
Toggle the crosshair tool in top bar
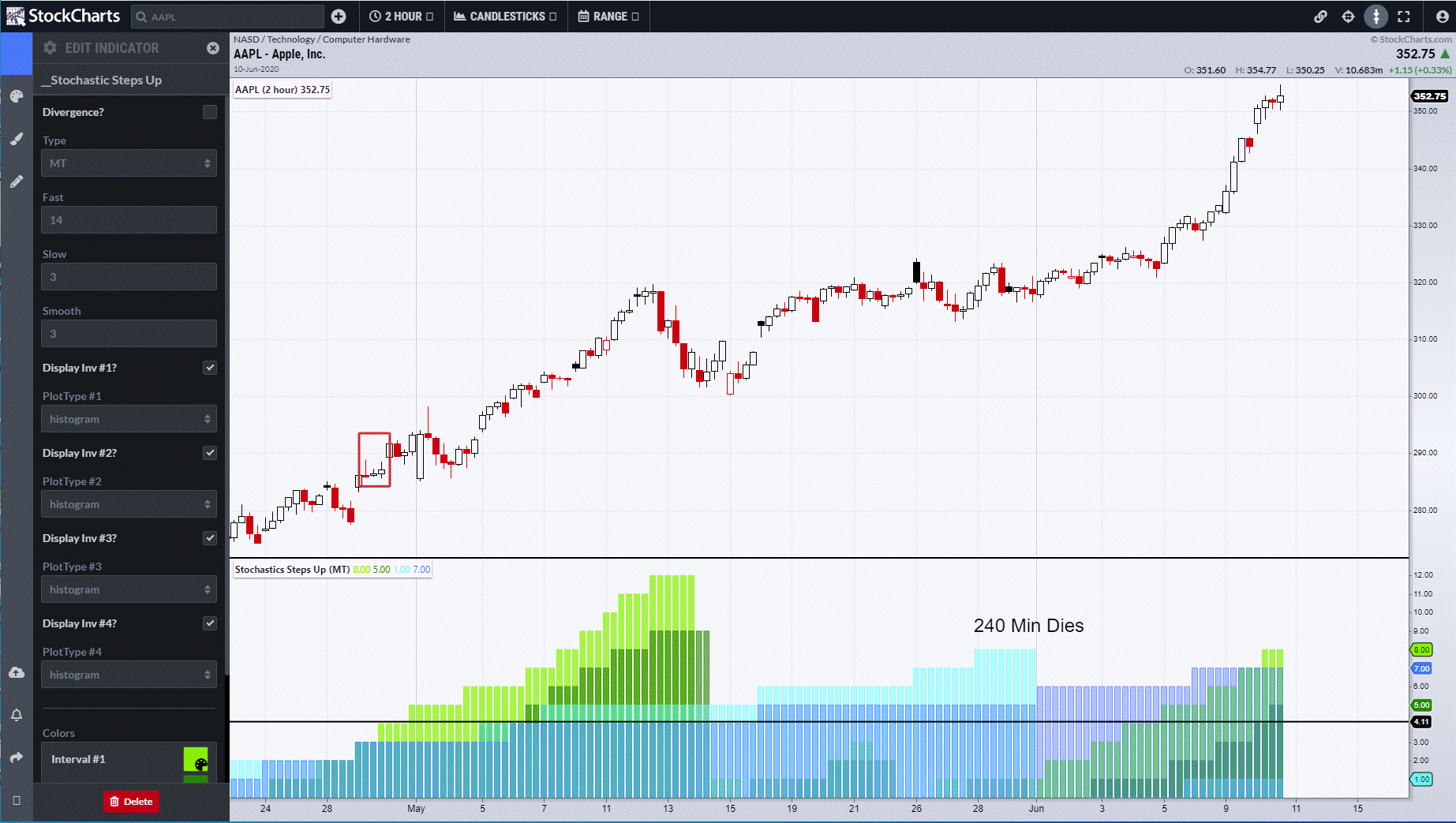click(x=1348, y=17)
